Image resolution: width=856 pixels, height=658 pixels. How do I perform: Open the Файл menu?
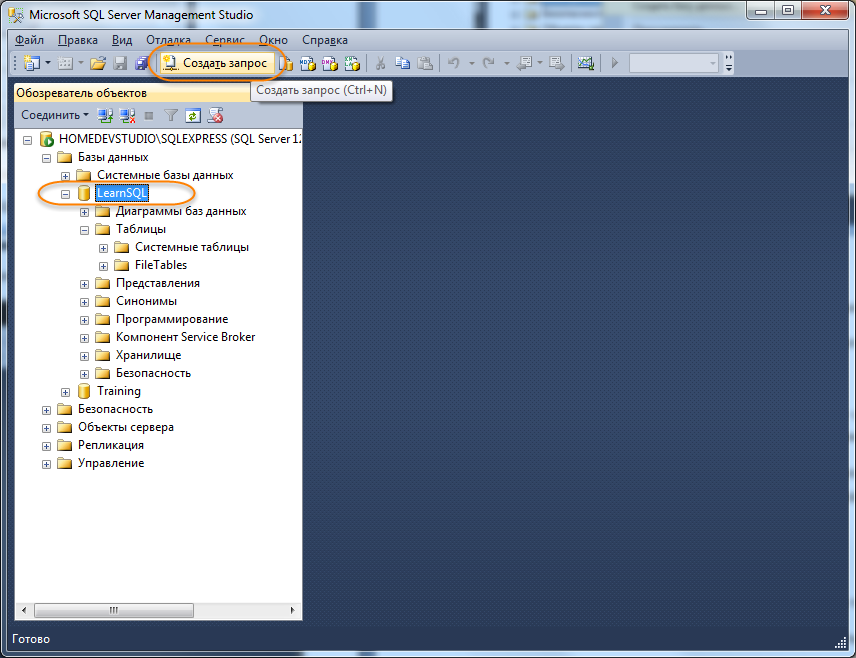tap(29, 40)
